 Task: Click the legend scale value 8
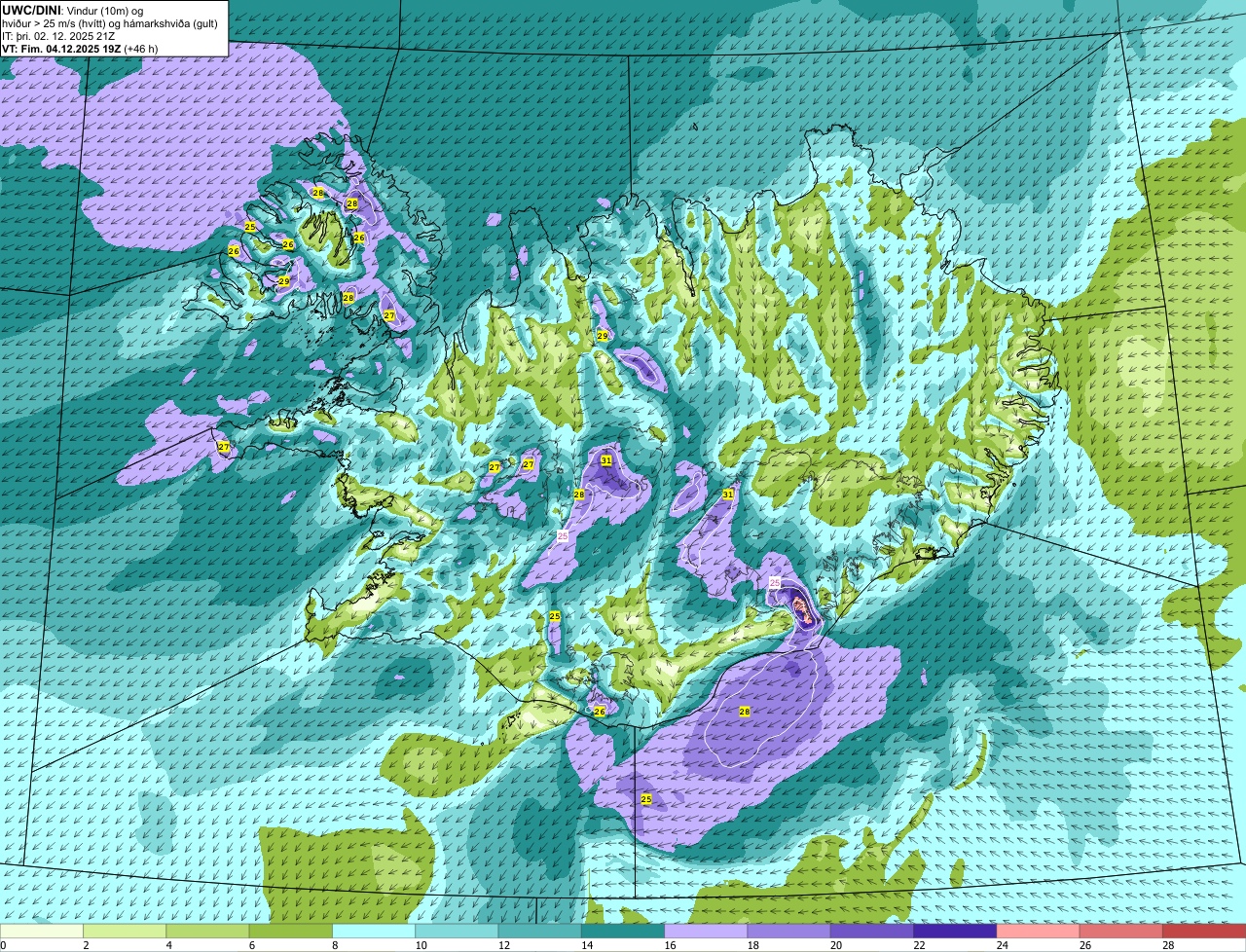tap(335, 945)
